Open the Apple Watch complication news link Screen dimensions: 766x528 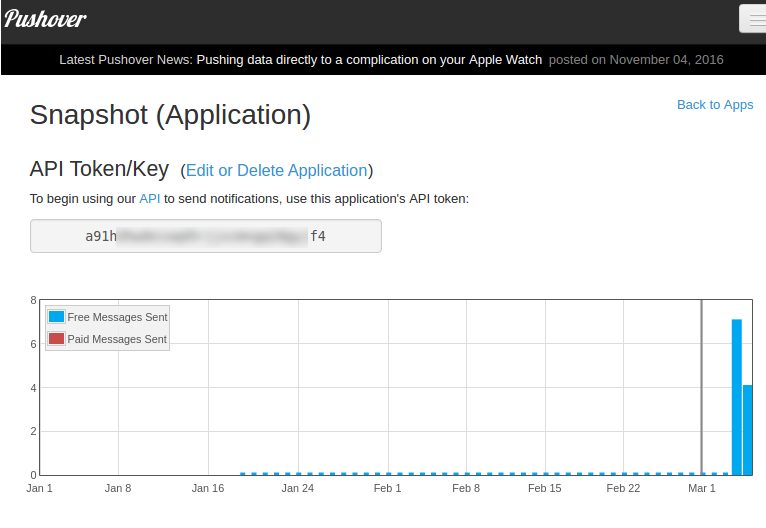[369, 60]
